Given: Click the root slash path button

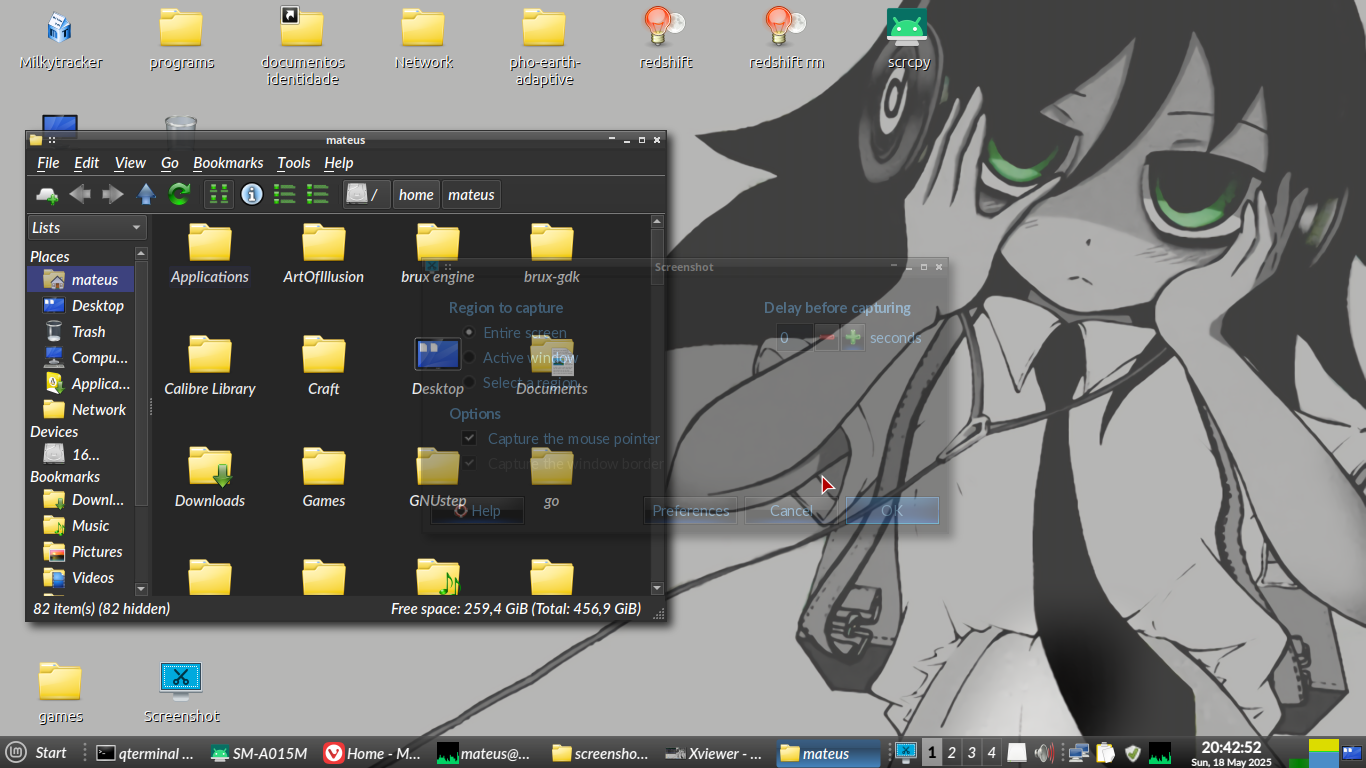Looking at the screenshot, I should coord(366,194).
